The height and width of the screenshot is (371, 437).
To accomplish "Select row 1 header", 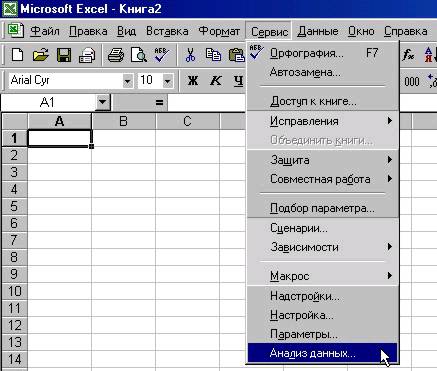I will 14,138.
